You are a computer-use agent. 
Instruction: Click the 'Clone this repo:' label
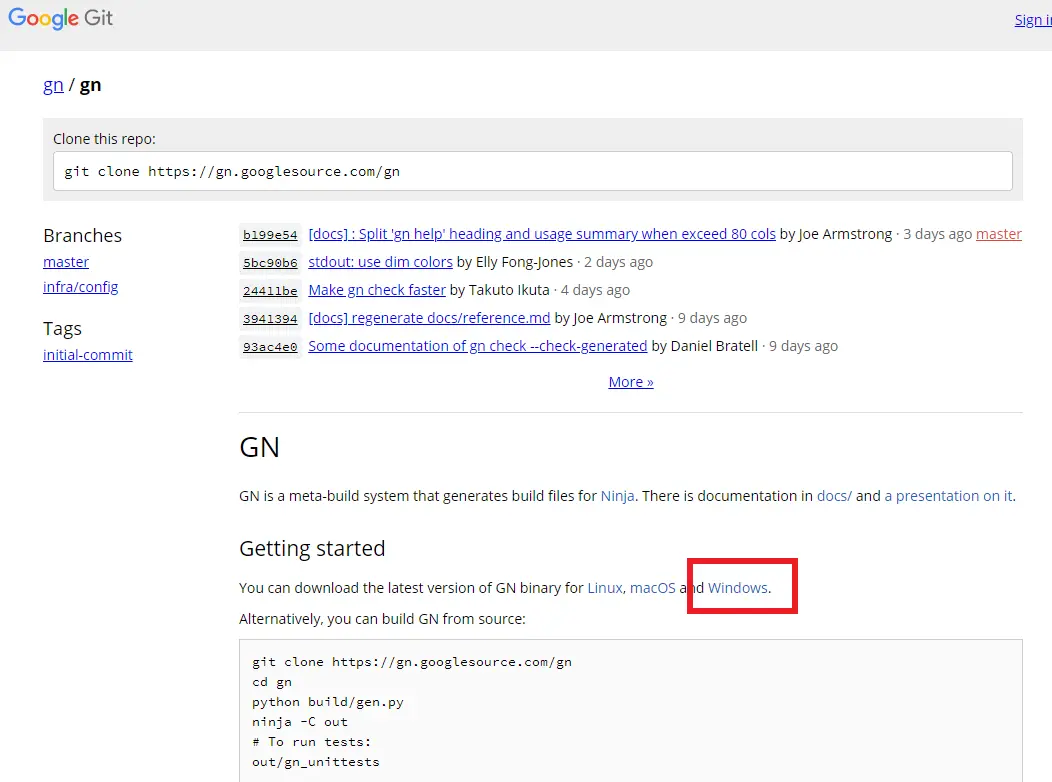pos(105,139)
